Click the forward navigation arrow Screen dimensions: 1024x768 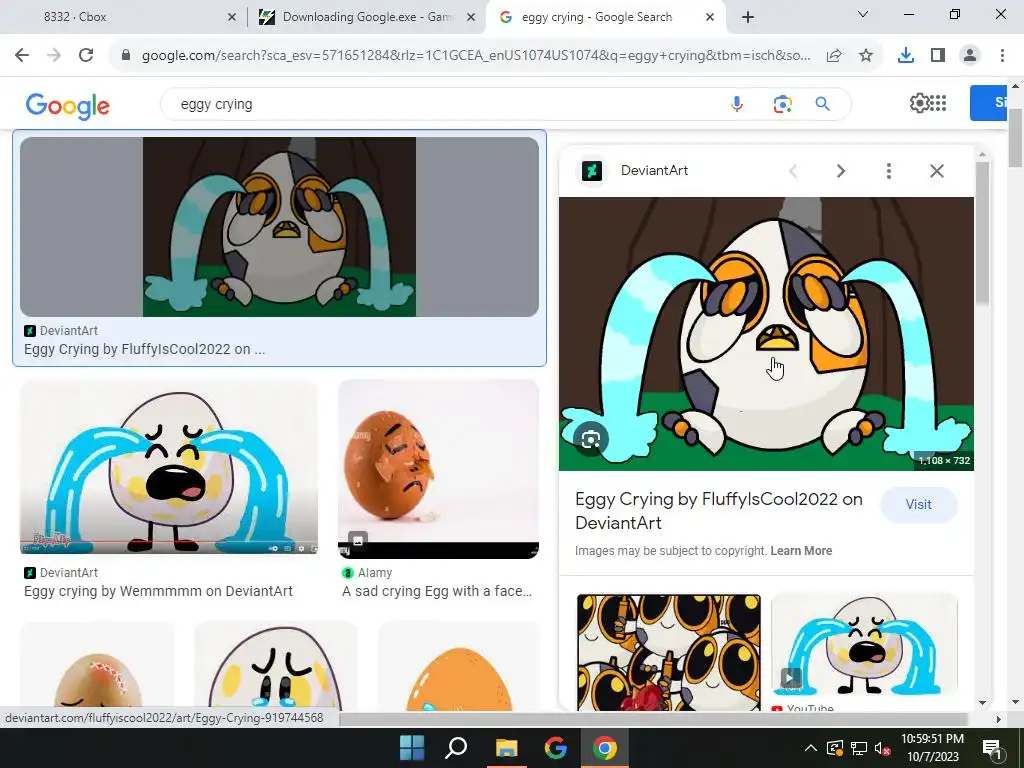click(x=54, y=56)
